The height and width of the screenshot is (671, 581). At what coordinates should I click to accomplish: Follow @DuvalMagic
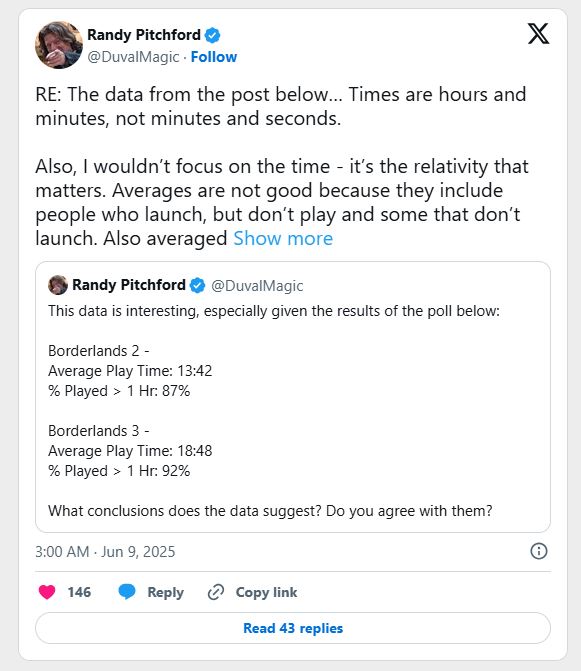coord(213,57)
